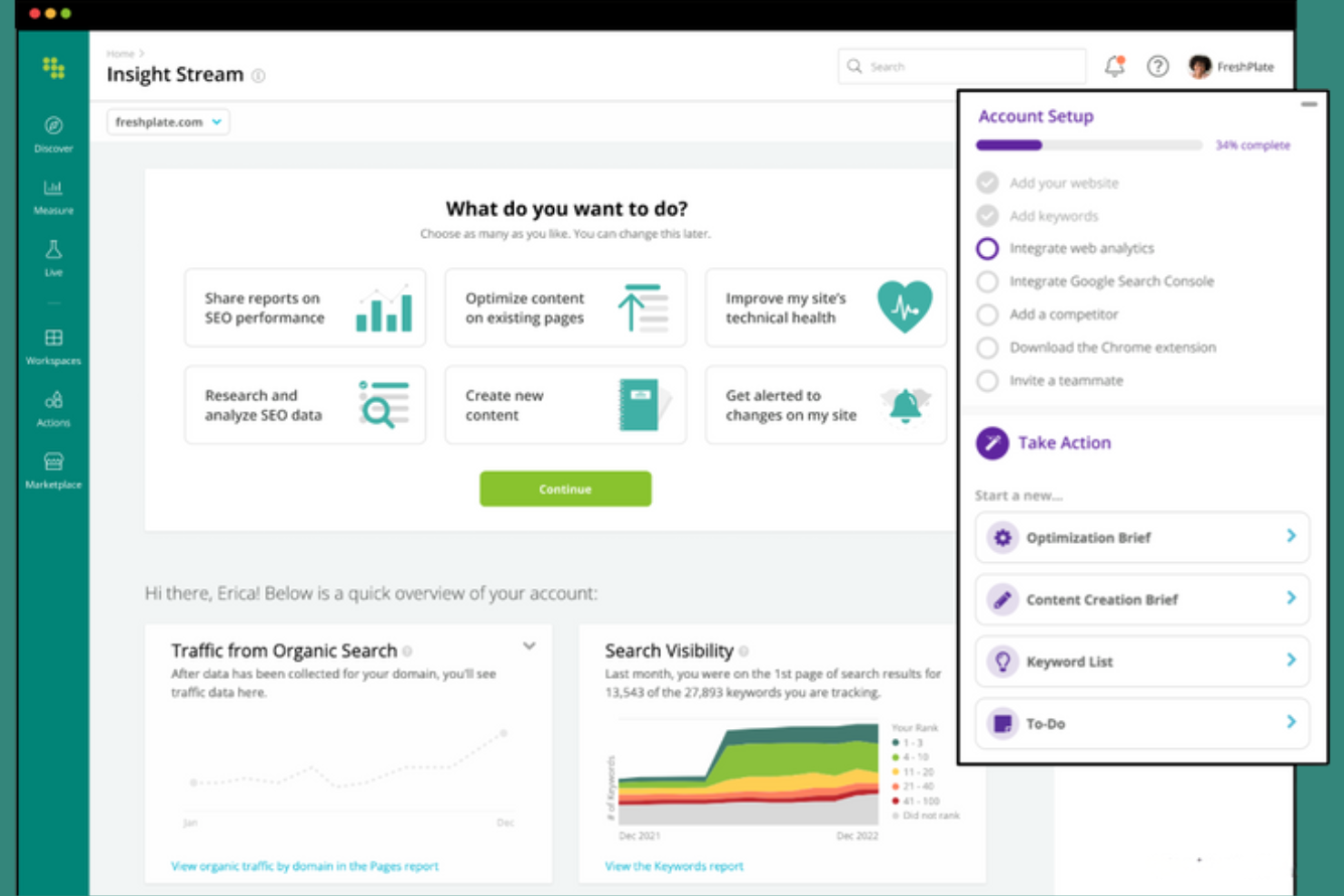View the Keywords report link
Screen dimensions: 1344x896
[673, 865]
